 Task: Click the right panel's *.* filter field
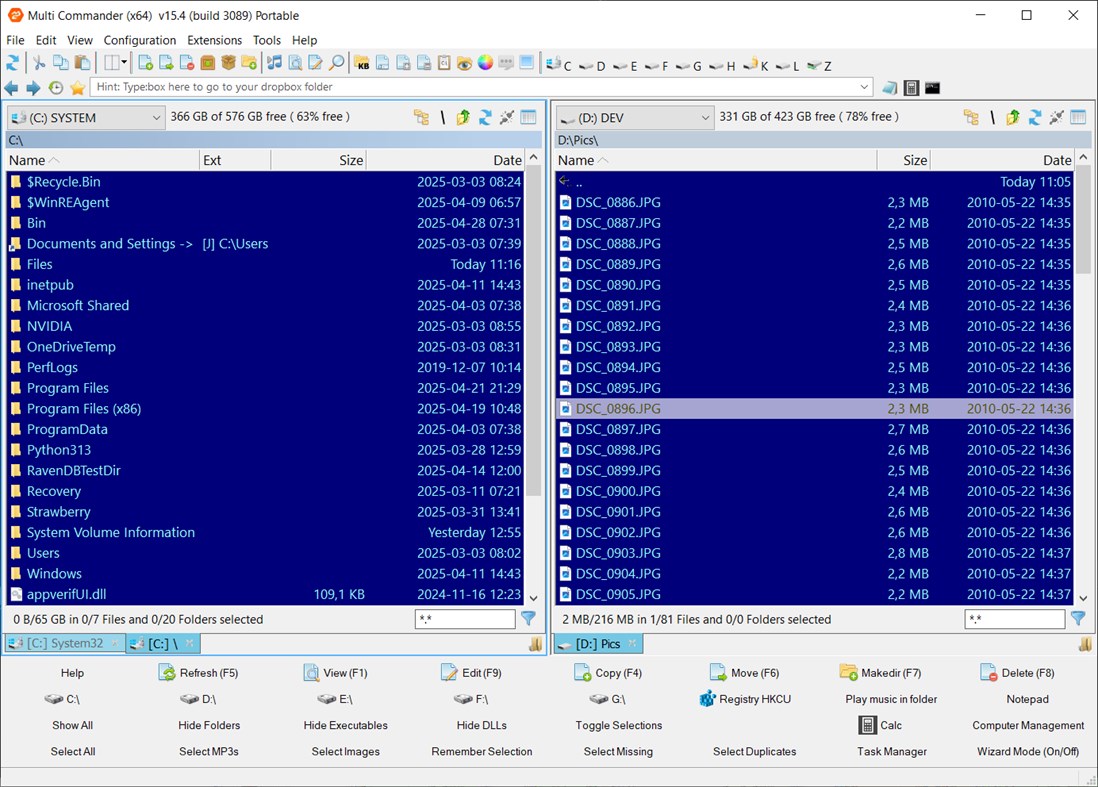[x=1013, y=618]
